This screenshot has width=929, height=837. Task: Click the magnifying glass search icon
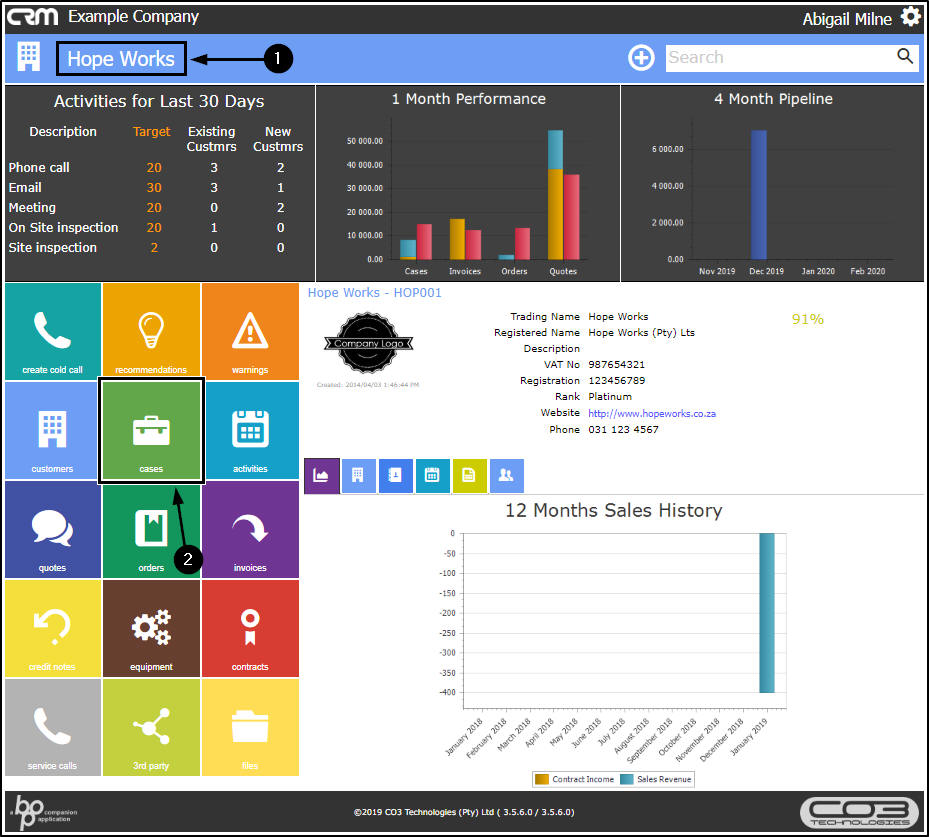pyautogui.click(x=905, y=56)
